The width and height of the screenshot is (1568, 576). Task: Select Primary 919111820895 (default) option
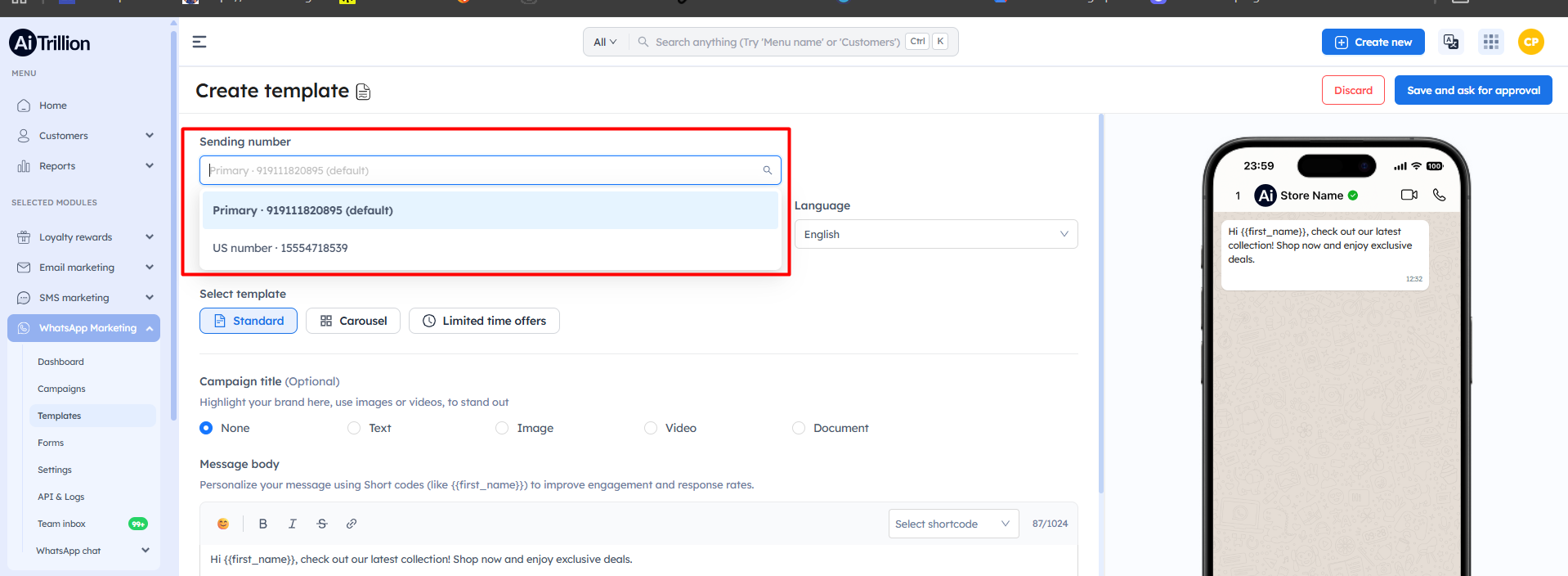tap(491, 210)
